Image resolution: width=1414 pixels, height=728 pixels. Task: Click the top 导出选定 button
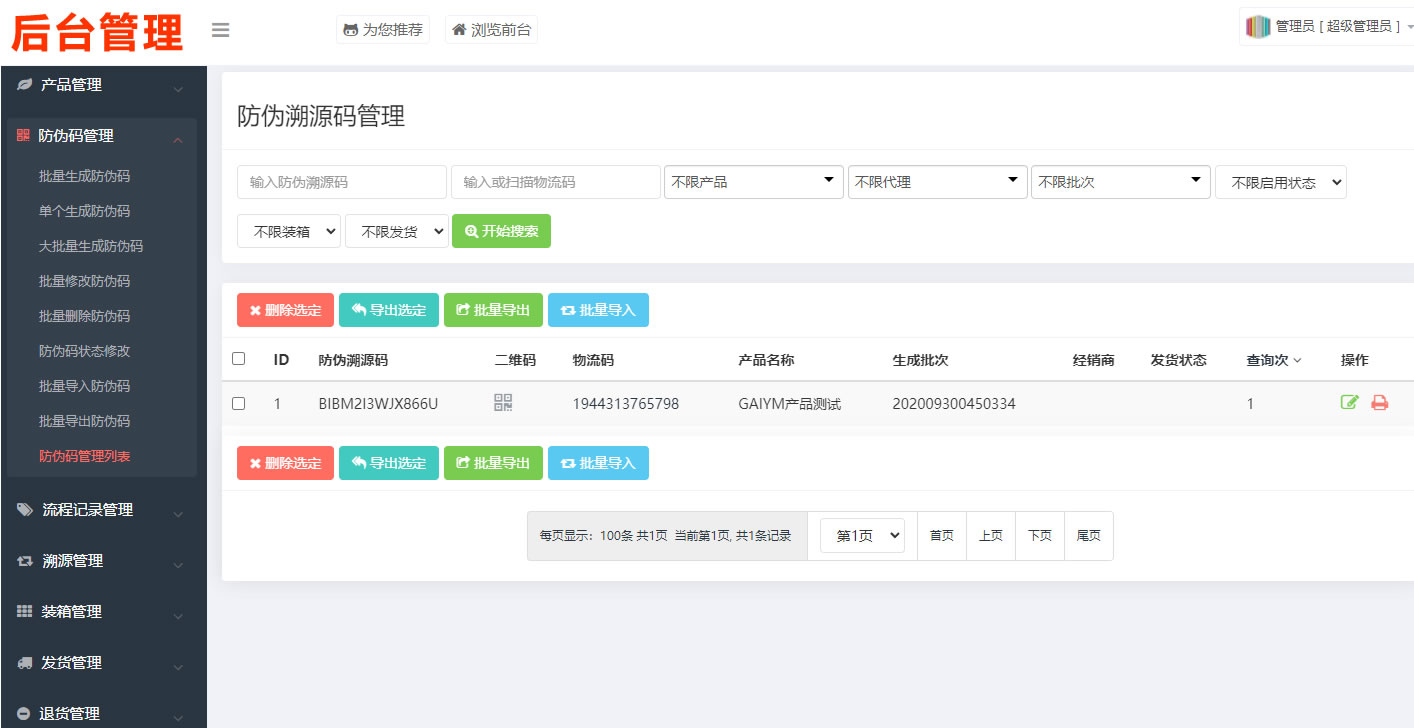(x=389, y=310)
